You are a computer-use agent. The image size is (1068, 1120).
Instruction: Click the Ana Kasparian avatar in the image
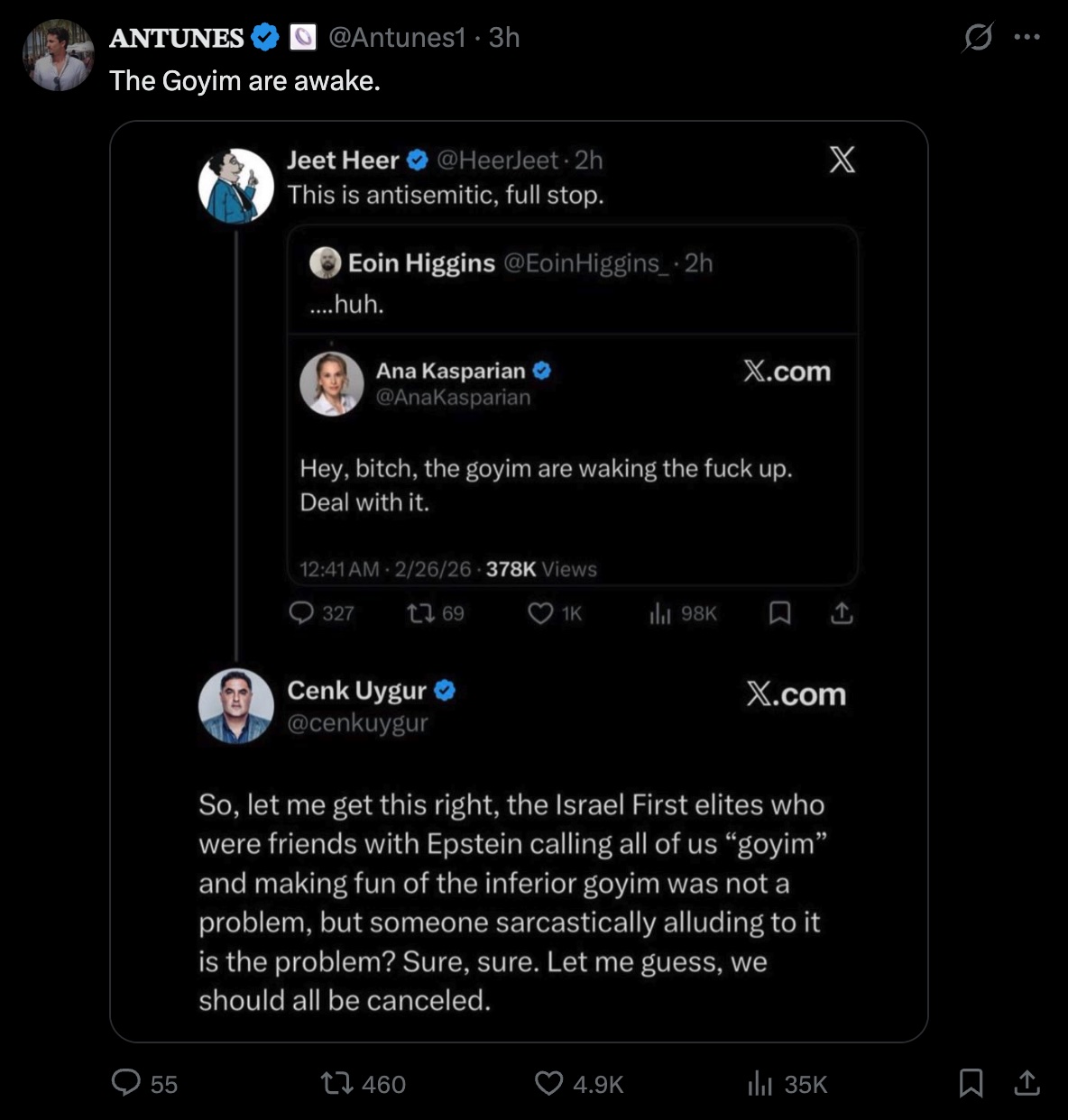click(x=331, y=383)
